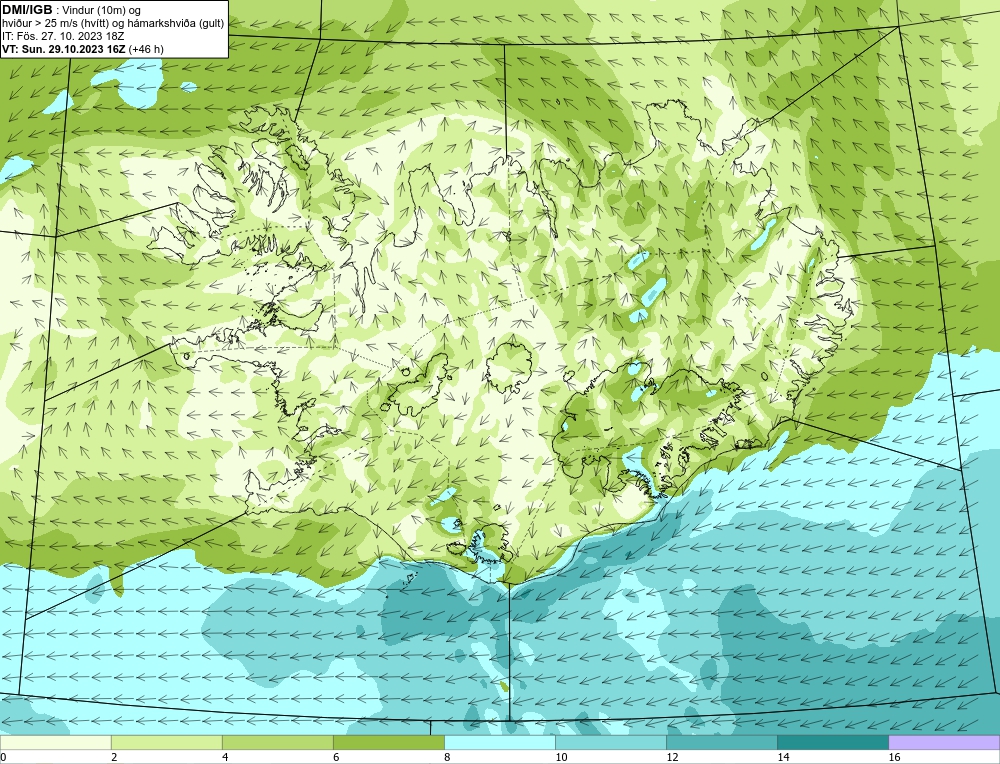The width and height of the screenshot is (1000, 764).
Task: Click the purple swatch above 16 m/s
Action: [x=944, y=742]
